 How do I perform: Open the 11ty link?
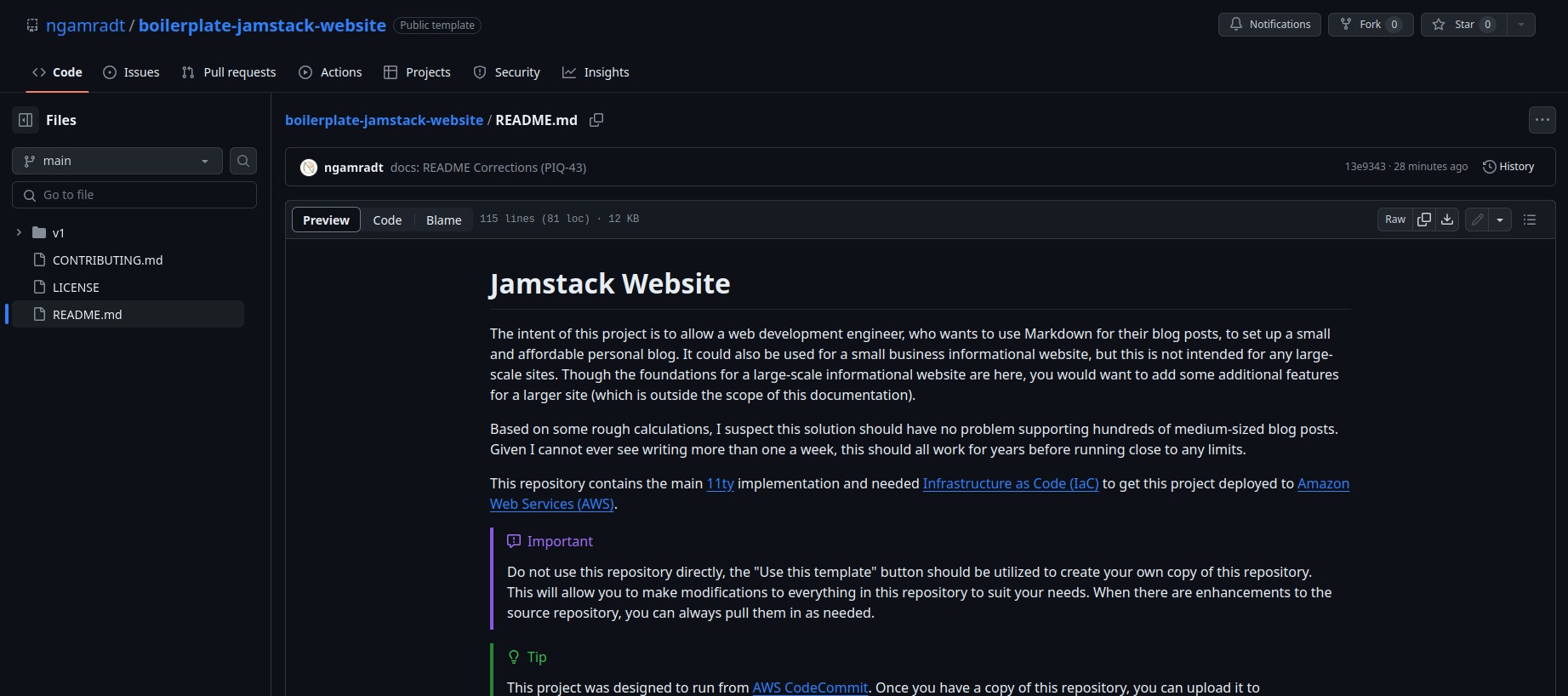[x=720, y=483]
